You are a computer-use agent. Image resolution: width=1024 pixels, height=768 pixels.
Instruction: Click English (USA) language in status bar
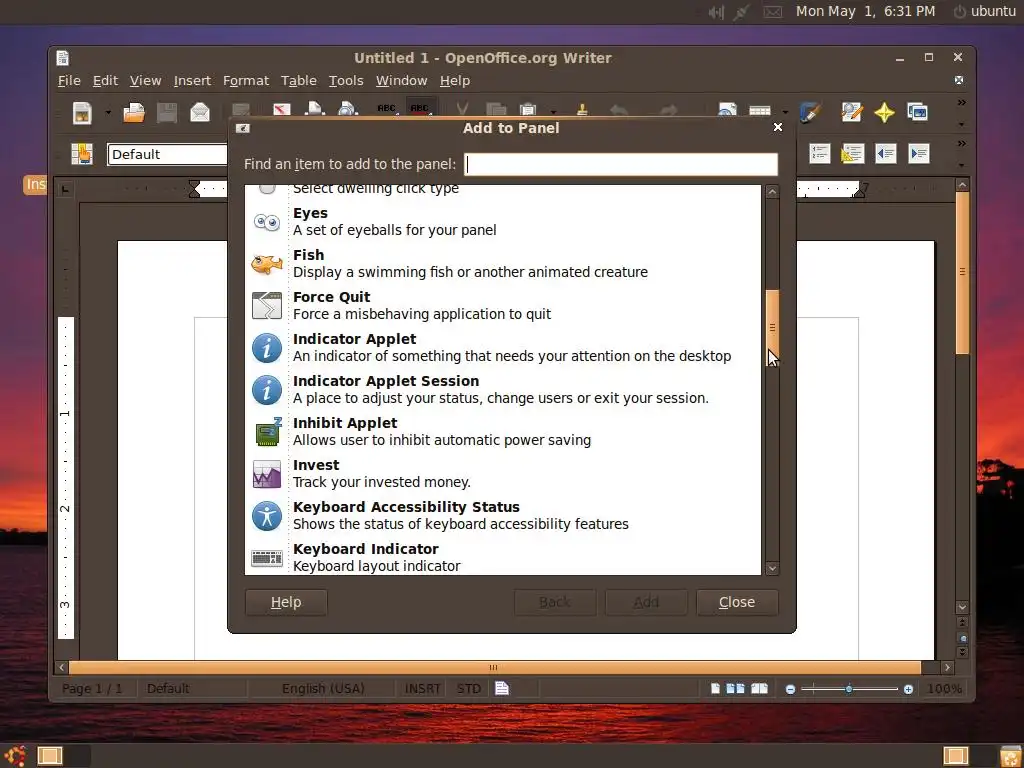[x=323, y=688]
